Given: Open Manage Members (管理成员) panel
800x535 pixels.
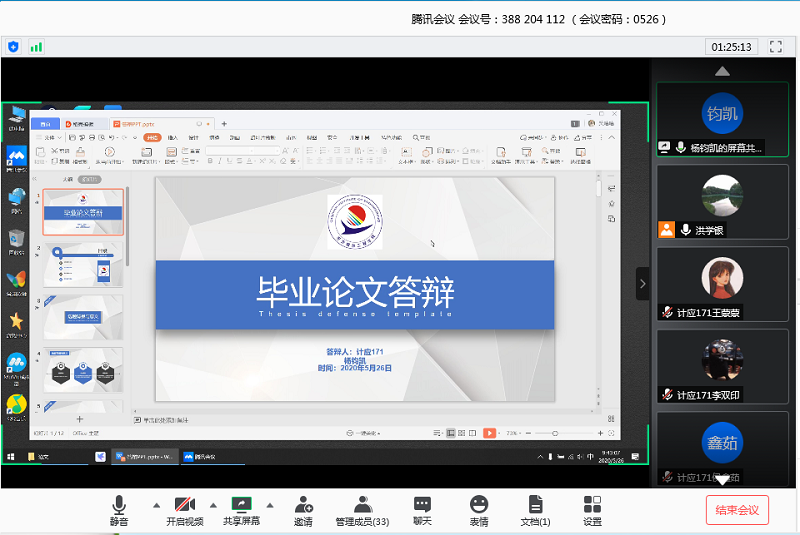Looking at the screenshot, I should point(362,510).
